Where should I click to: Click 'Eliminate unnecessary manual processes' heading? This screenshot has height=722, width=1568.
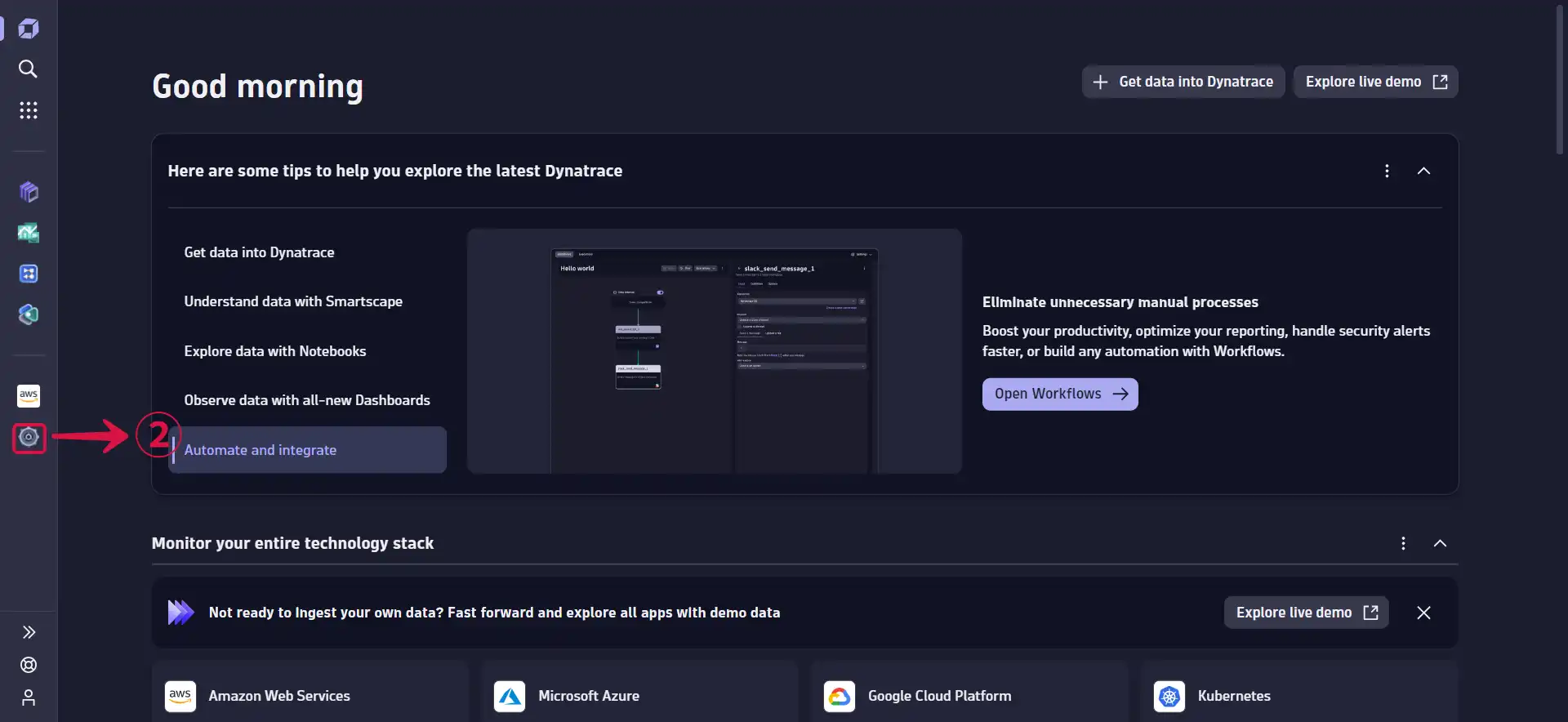click(x=1120, y=302)
